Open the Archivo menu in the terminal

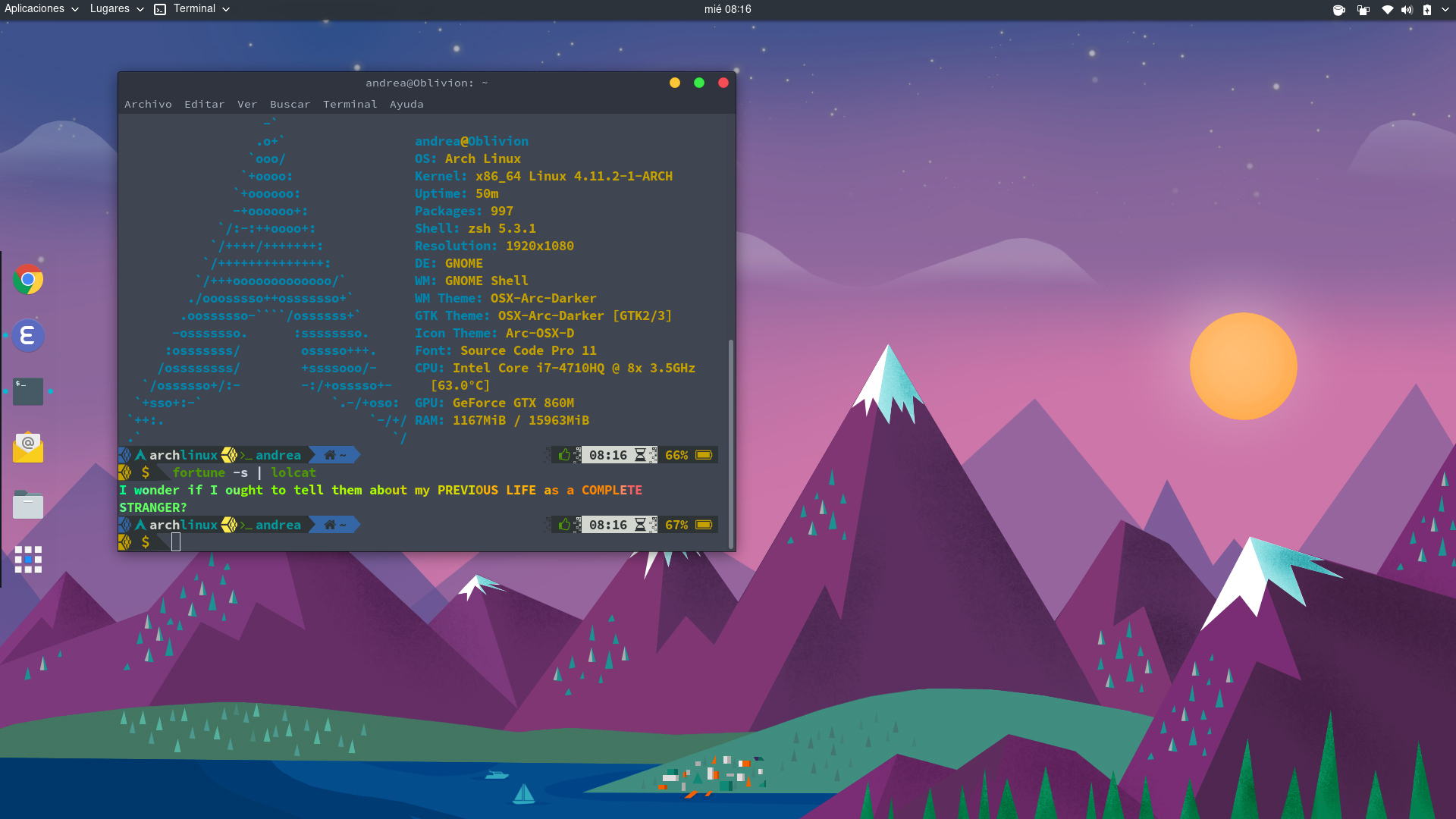click(148, 104)
